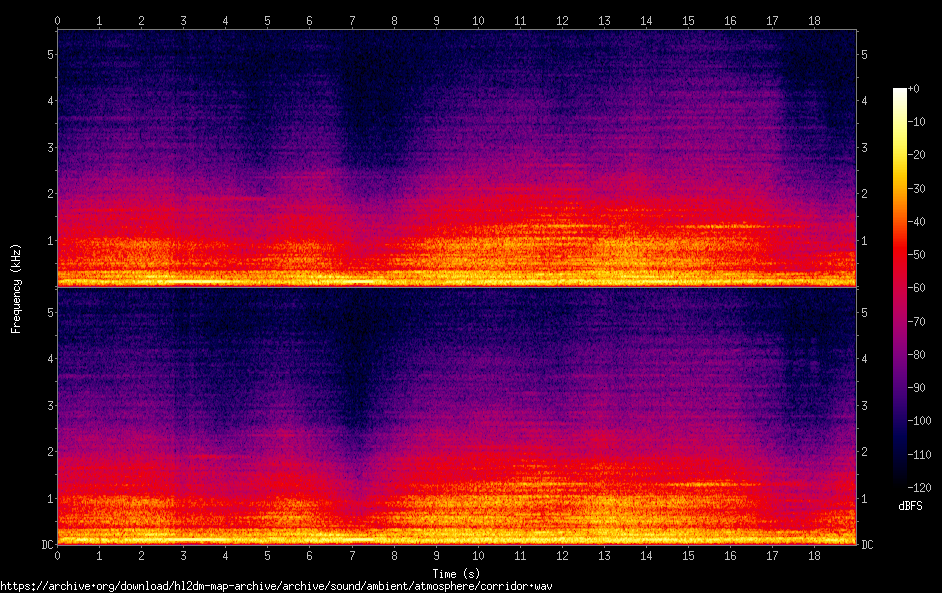
Task: Click the white top of the color bar
Action: (x=900, y=95)
